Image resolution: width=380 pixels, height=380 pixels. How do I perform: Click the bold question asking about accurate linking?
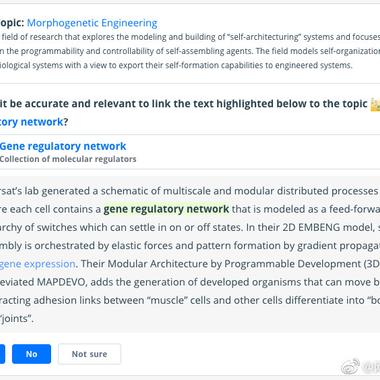pyautogui.click(x=190, y=113)
